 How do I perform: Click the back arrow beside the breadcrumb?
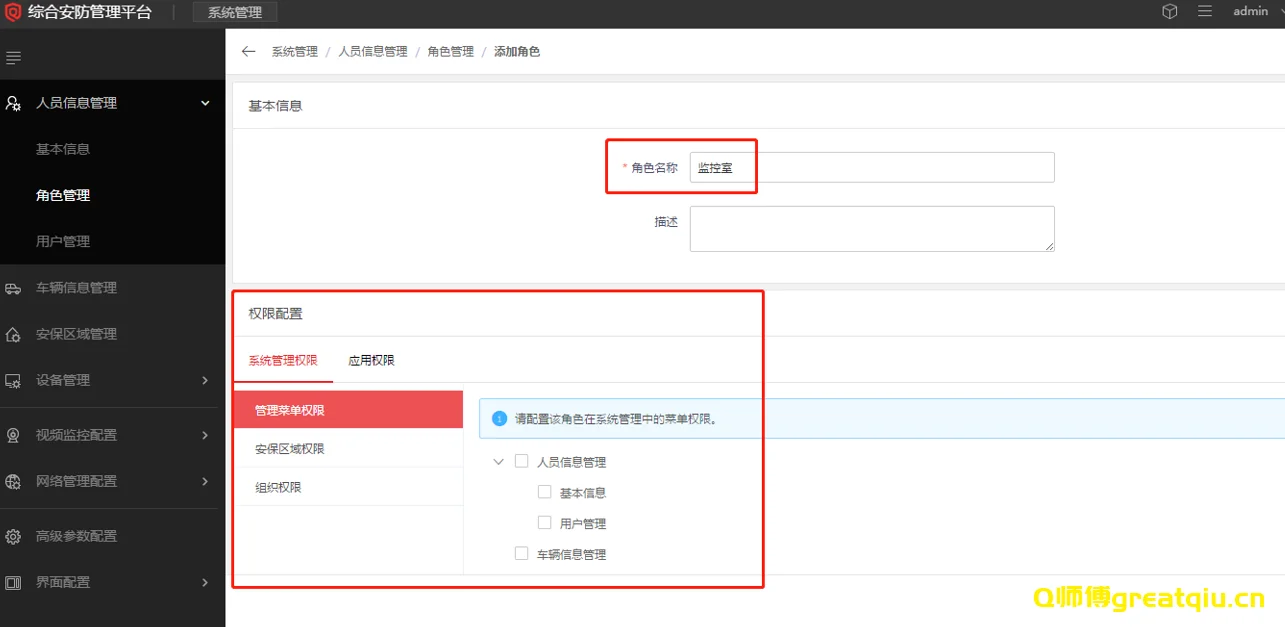point(248,50)
